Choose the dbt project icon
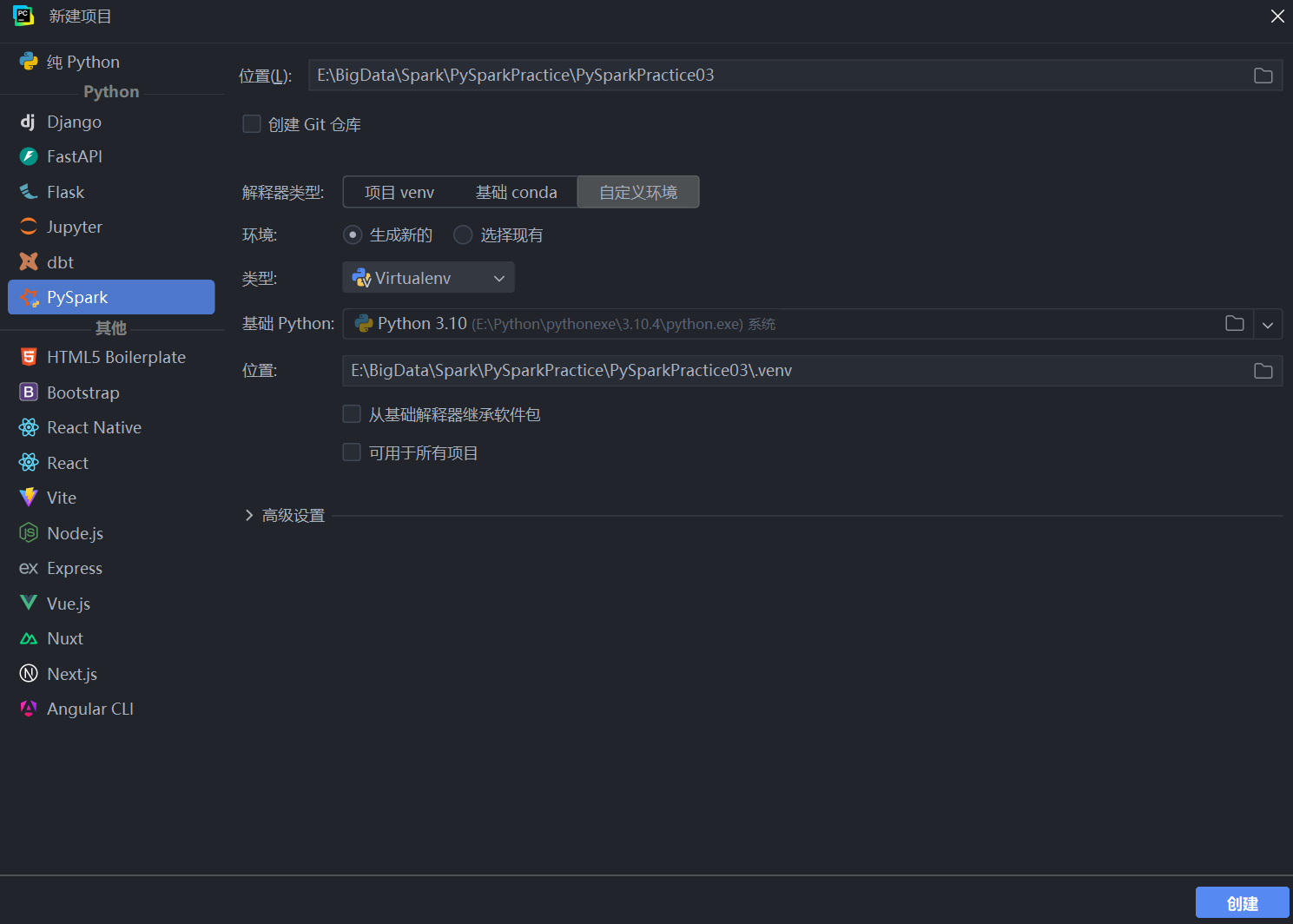Viewport: 1293px width, 924px height. point(29,262)
